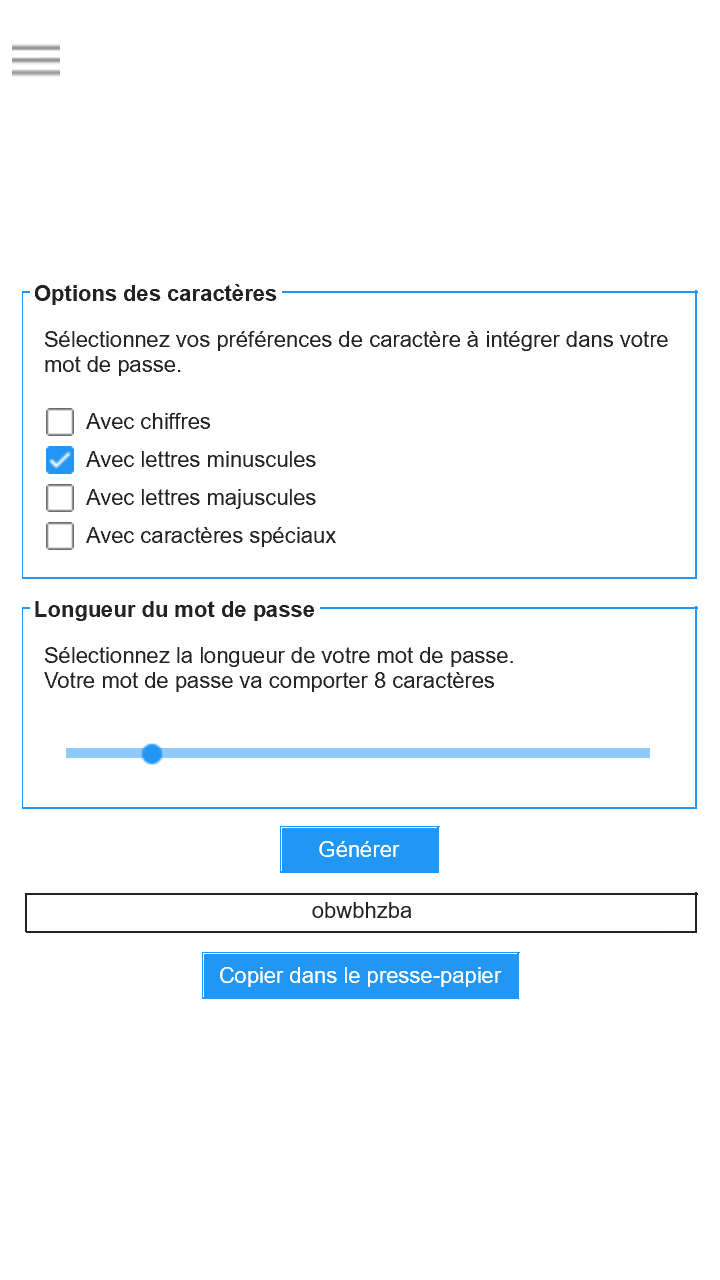The height and width of the screenshot is (1280, 720).
Task: Enable the "Avec caractères spéciaux" checkbox
Action: point(60,536)
